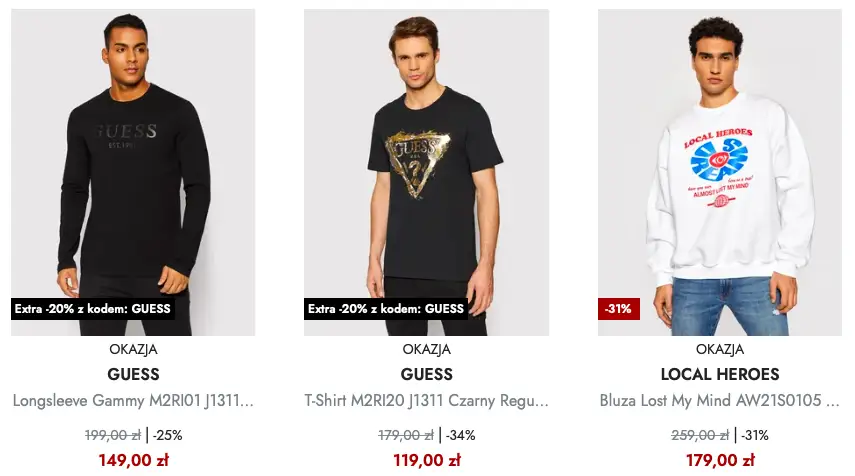Click the red 179,00 zł sale price

pyautogui.click(x=720, y=460)
